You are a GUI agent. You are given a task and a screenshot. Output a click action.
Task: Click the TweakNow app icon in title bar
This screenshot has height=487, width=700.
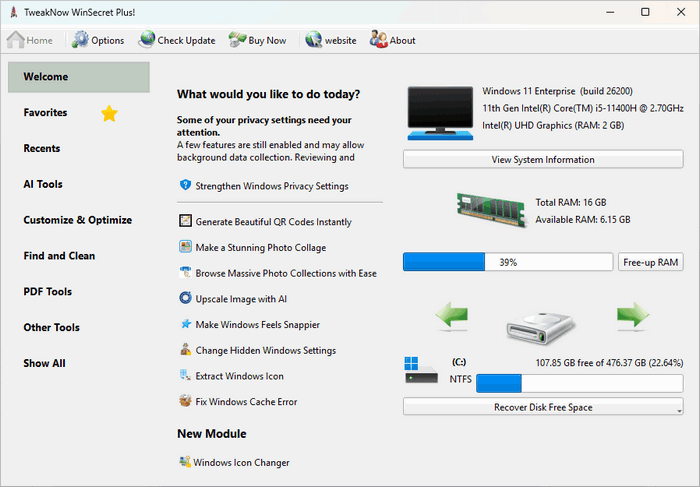pos(14,12)
